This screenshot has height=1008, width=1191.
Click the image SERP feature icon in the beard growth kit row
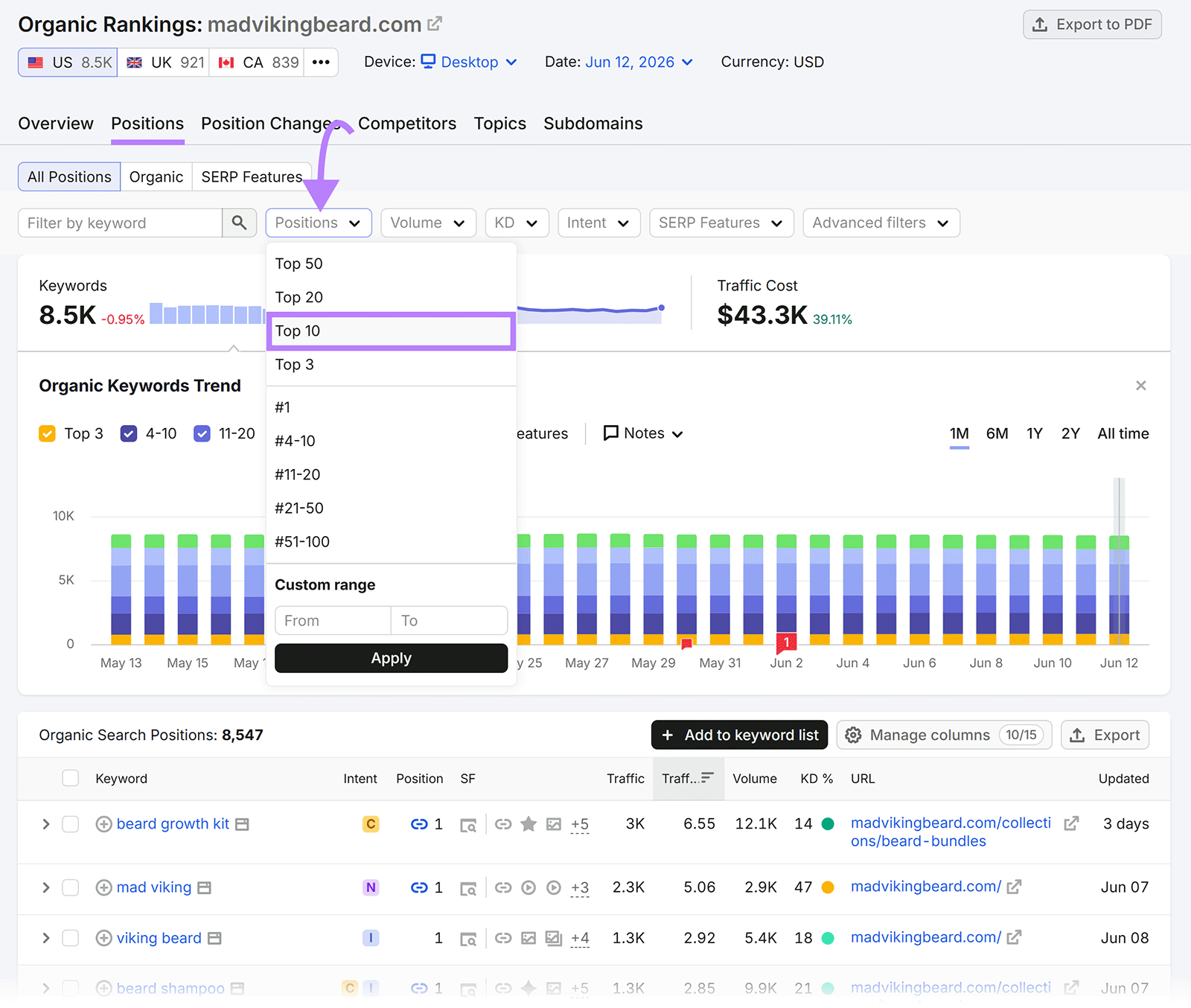click(x=554, y=824)
